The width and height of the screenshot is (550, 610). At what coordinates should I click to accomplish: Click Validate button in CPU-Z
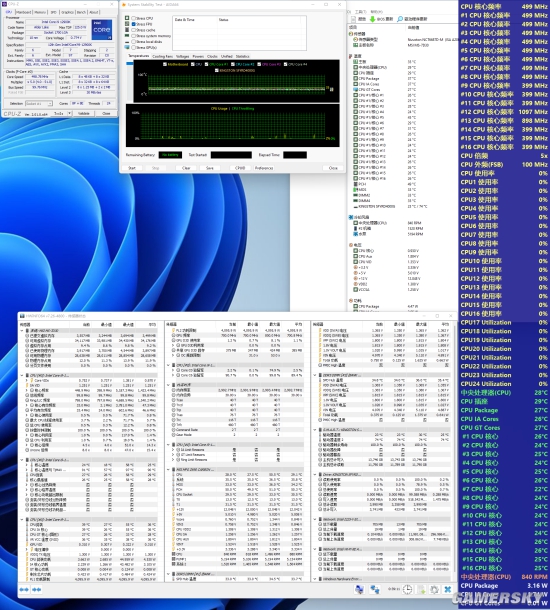coord(84,113)
